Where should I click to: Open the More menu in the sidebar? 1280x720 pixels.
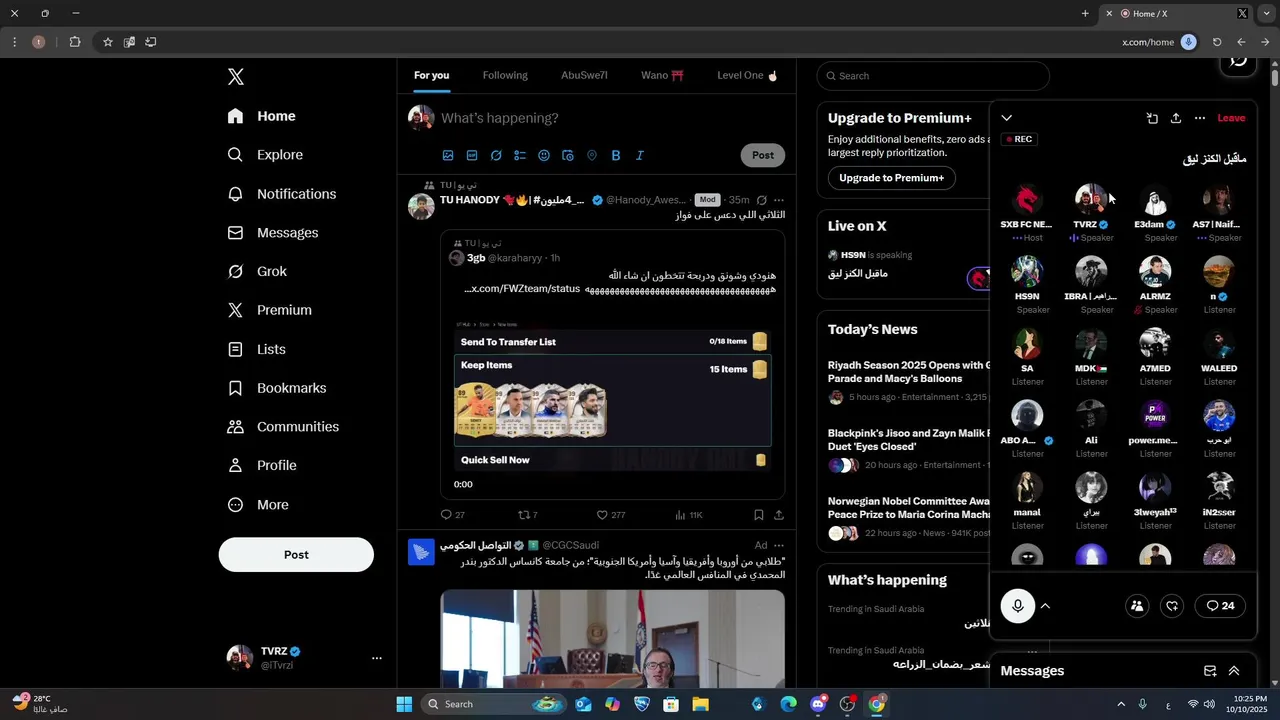(258, 505)
